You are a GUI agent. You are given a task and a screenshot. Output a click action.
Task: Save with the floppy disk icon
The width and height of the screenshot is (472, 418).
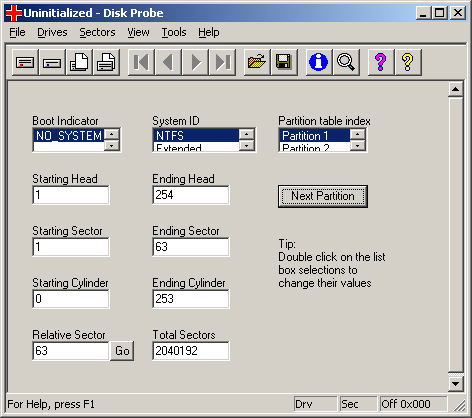(284, 62)
